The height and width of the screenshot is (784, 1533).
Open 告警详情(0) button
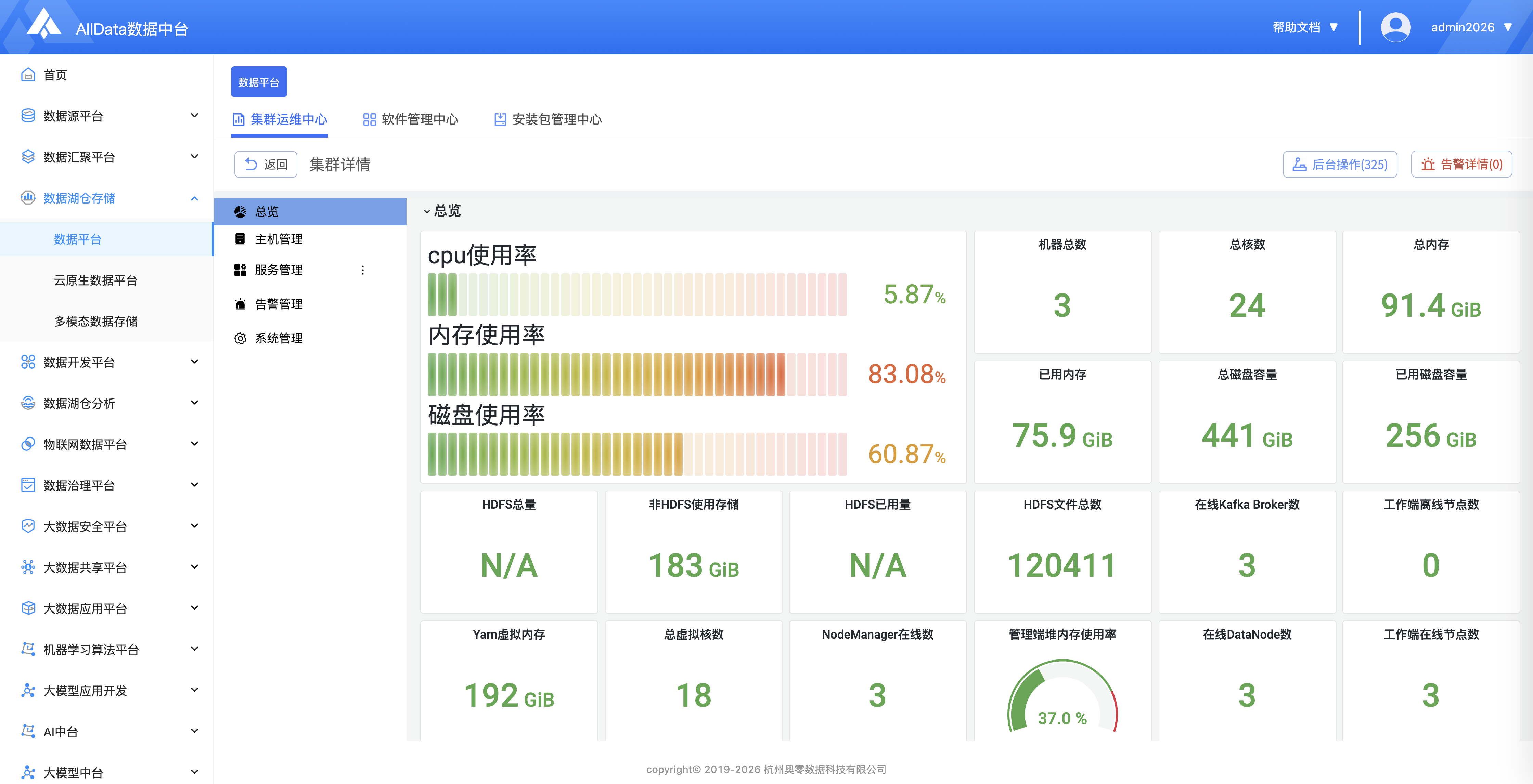1461,164
